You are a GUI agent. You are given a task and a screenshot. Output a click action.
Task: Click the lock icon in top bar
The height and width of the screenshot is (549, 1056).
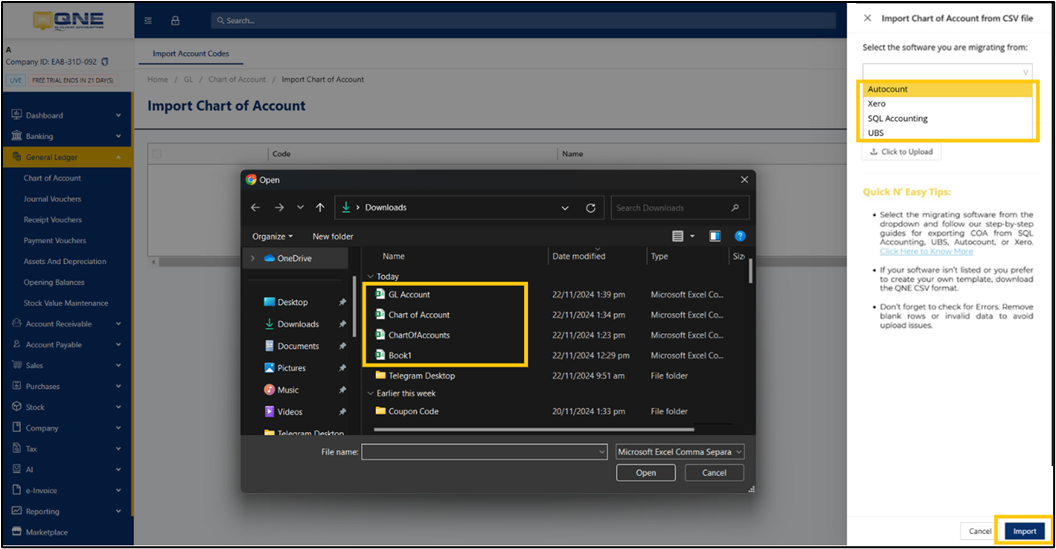[x=175, y=21]
